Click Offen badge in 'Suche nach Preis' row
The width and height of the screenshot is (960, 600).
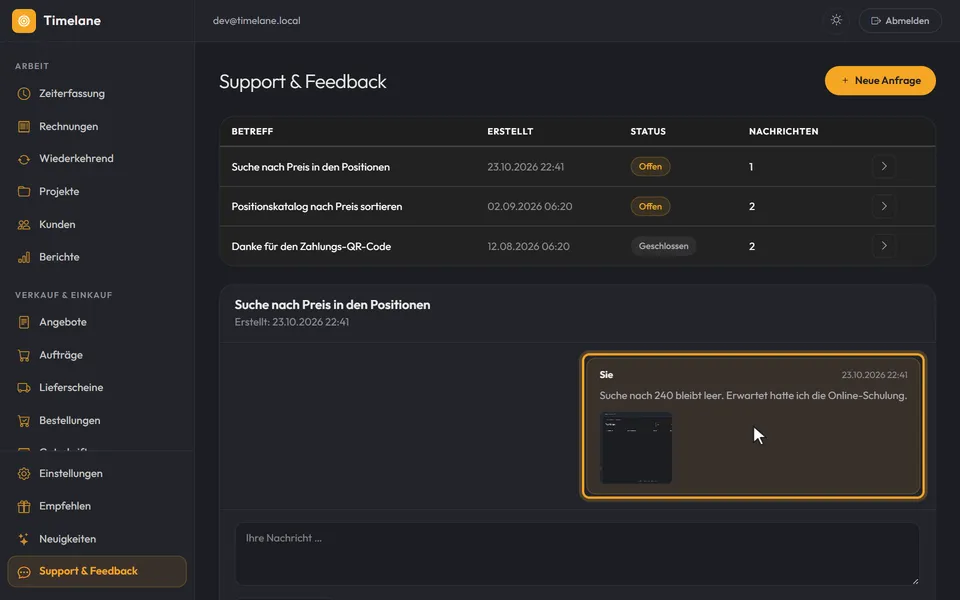pos(650,167)
